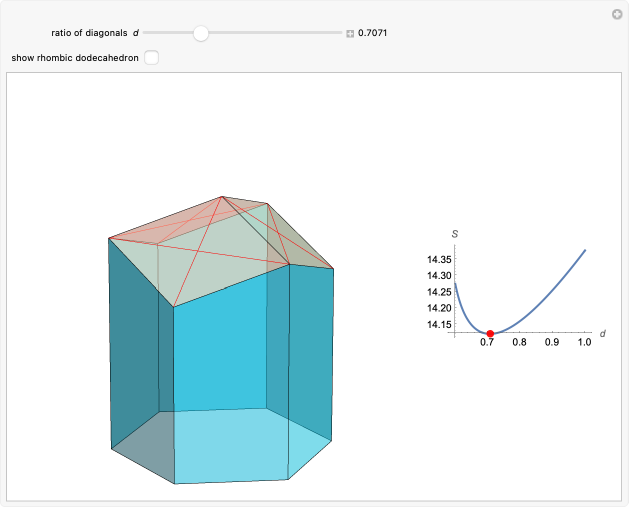Expand slider controls via plus icon beside 0.7071
Screen dimensions: 629x508
[x=350, y=33]
